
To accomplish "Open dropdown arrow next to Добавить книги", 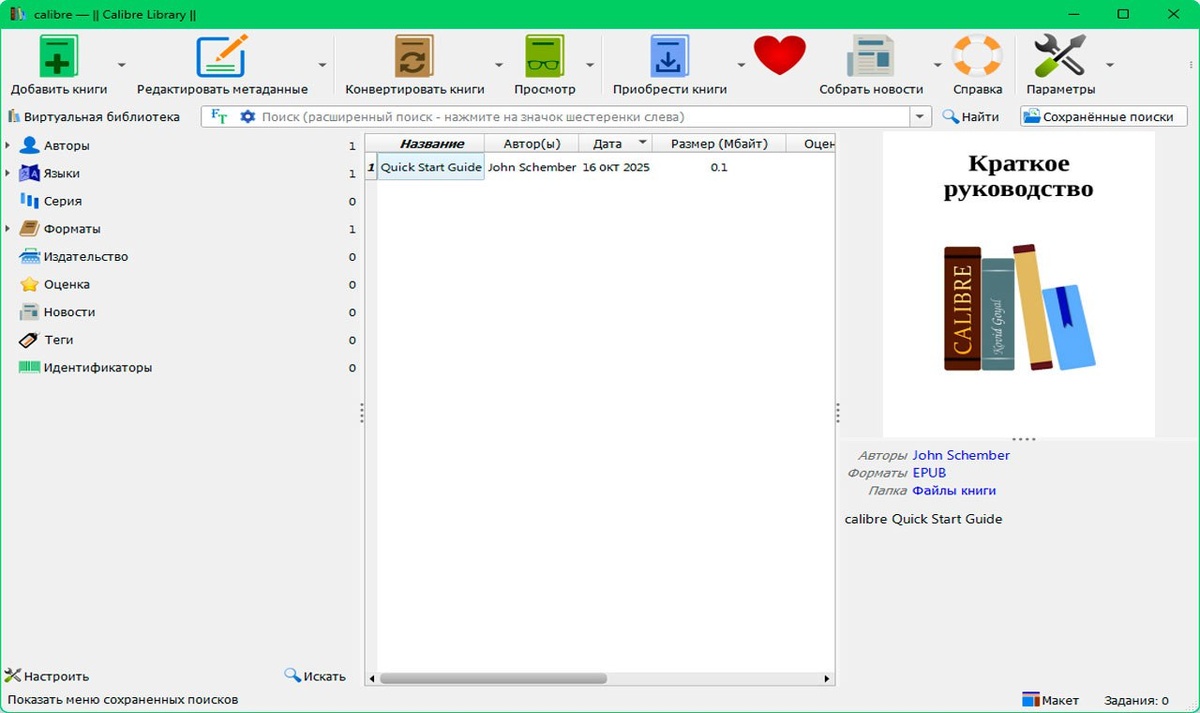I will coord(122,64).
